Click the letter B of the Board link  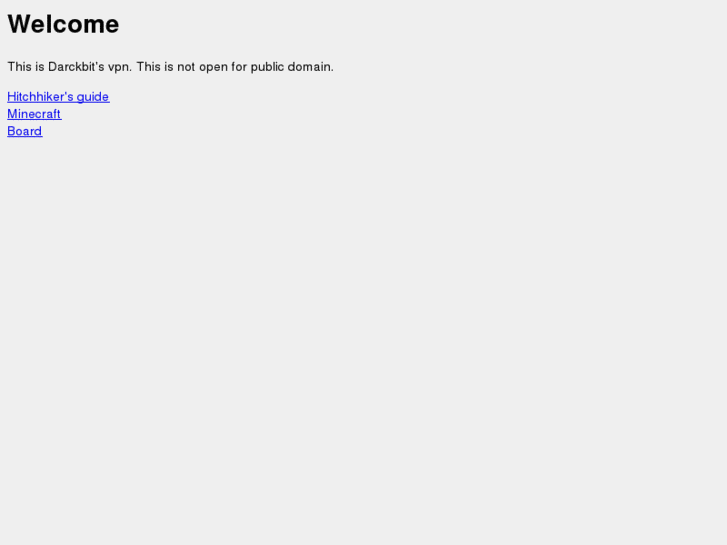click(x=11, y=131)
